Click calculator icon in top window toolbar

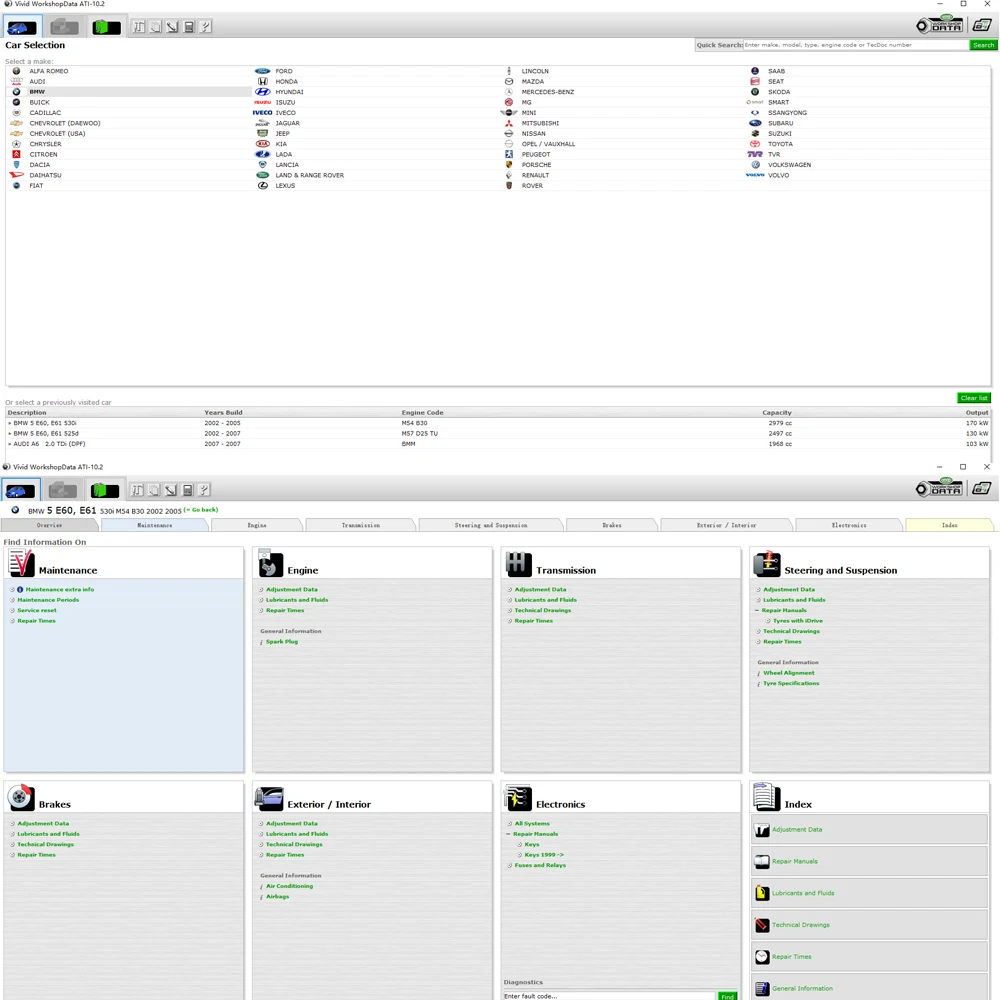[189, 27]
